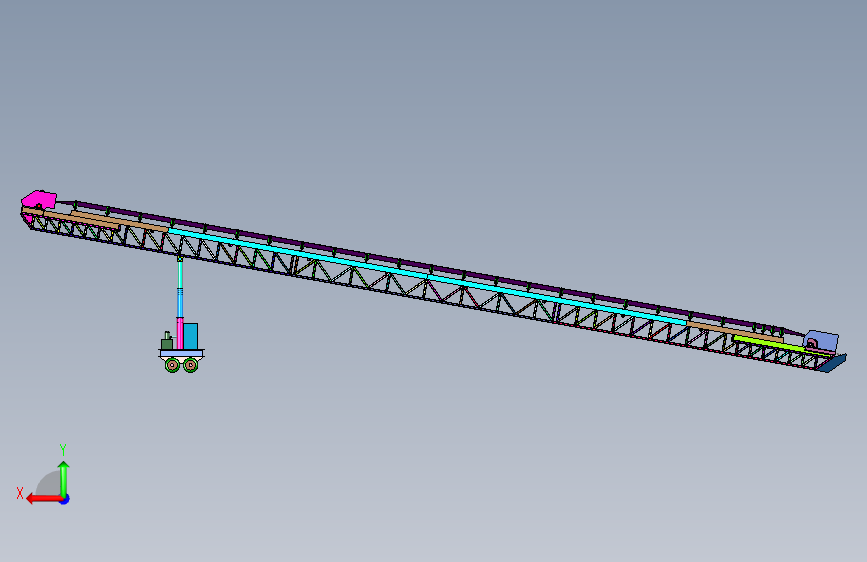Viewport: 867px width, 562px height.
Task: Select the left wheel of the support cart
Action: pyautogui.click(x=172, y=365)
